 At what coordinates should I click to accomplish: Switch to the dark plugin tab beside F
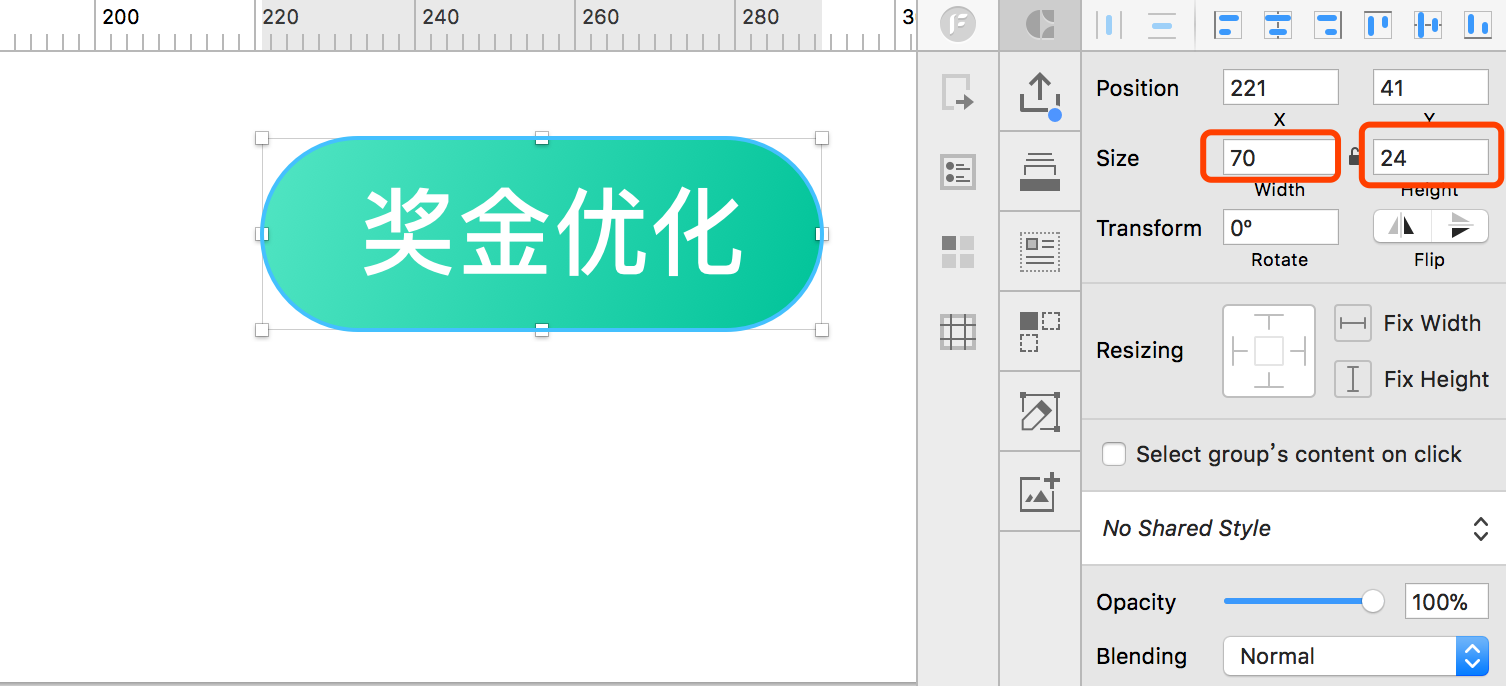point(1039,24)
